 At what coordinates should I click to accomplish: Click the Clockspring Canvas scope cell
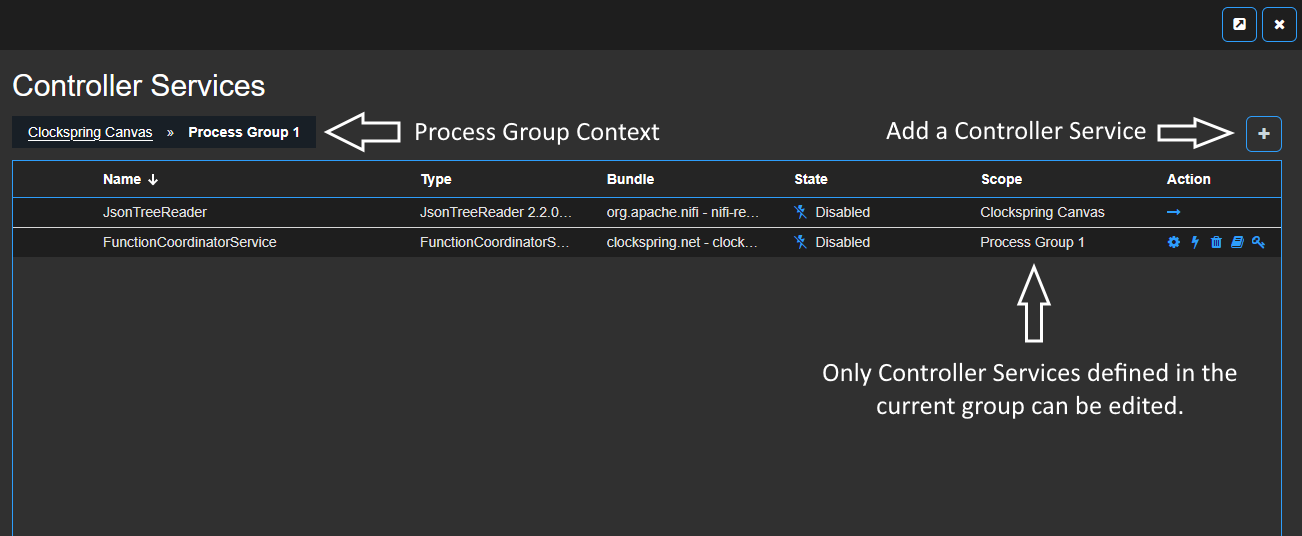1043,212
